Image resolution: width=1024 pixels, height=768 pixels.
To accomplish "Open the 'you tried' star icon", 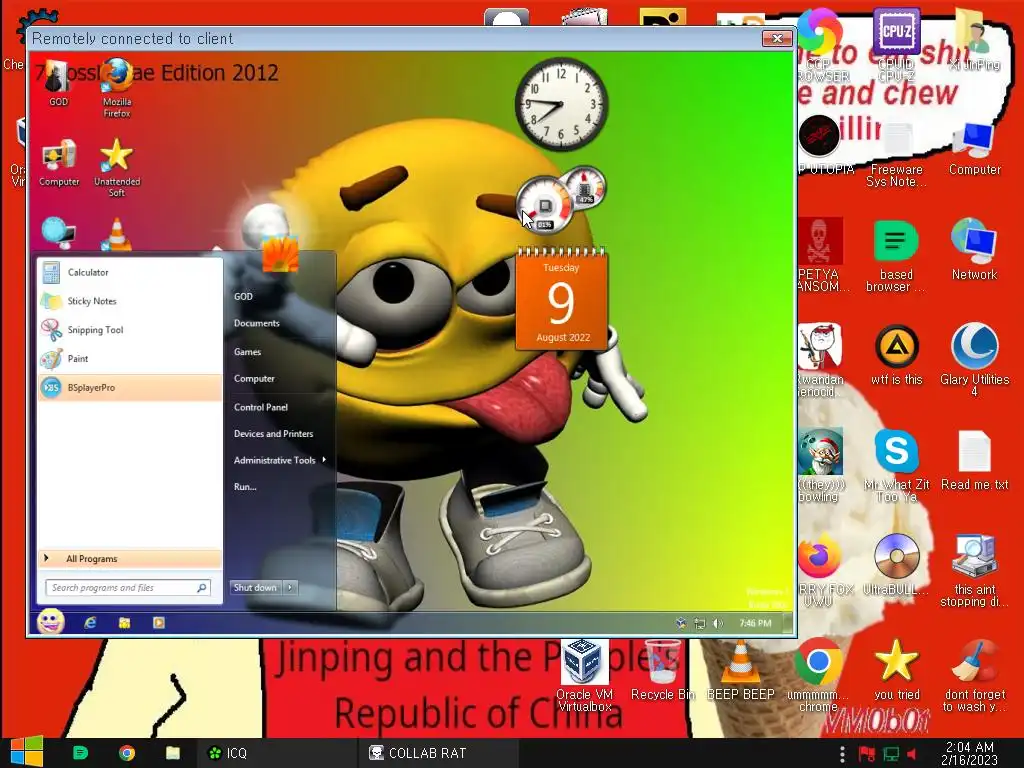I will [x=896, y=670].
